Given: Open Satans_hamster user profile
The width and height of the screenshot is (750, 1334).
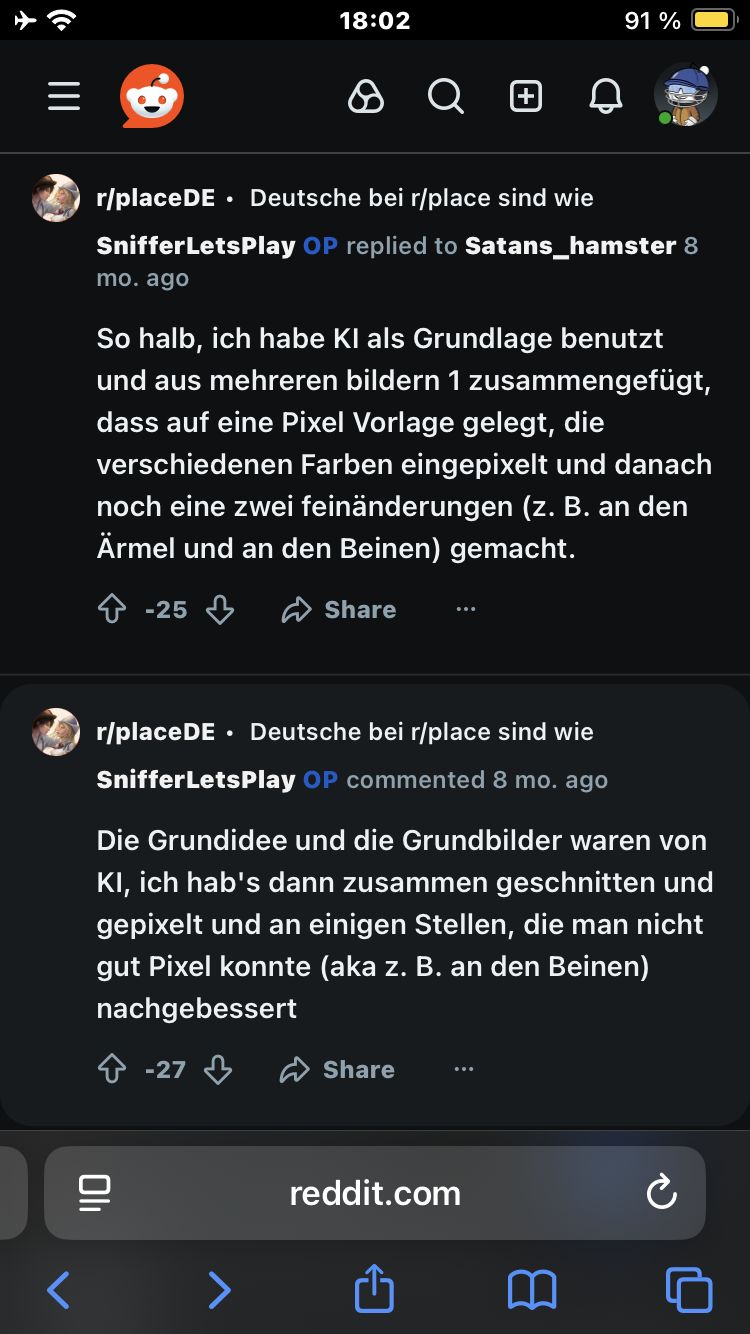Looking at the screenshot, I should tap(570, 246).
